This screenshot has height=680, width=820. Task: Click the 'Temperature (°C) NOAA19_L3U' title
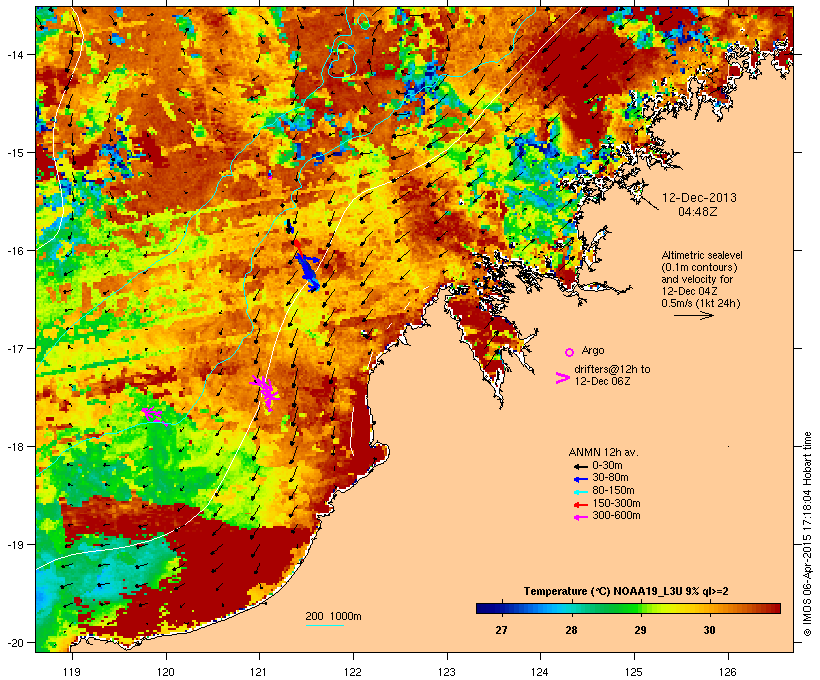(601, 591)
